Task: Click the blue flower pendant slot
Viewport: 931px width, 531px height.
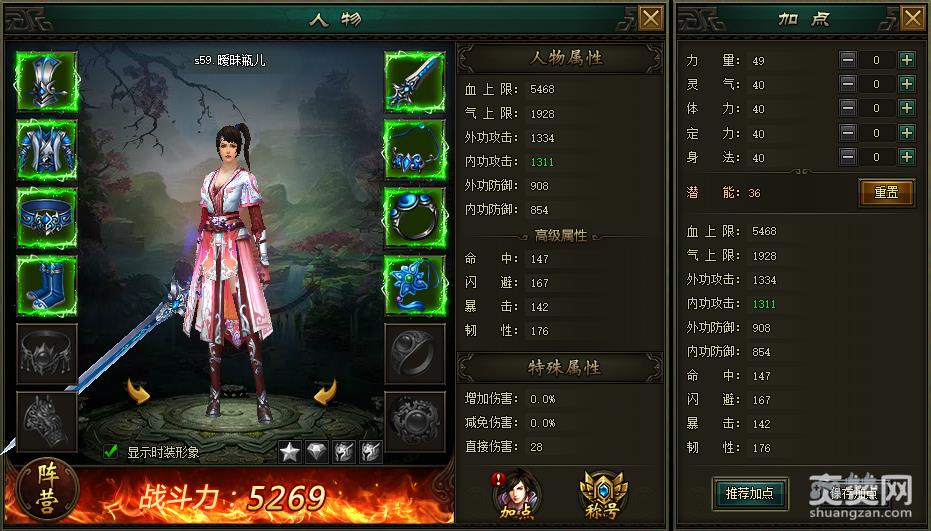Action: point(415,286)
